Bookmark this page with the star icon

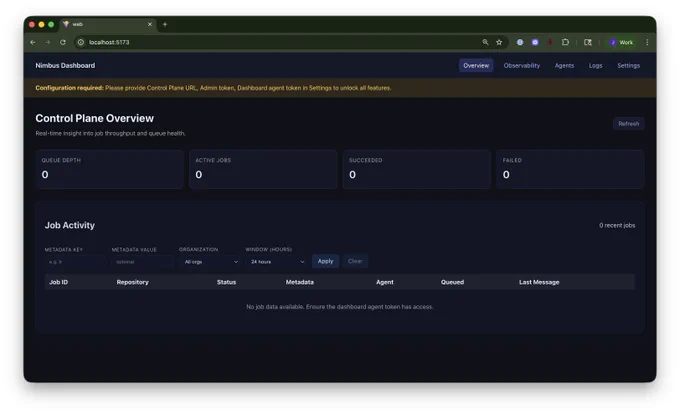point(499,42)
